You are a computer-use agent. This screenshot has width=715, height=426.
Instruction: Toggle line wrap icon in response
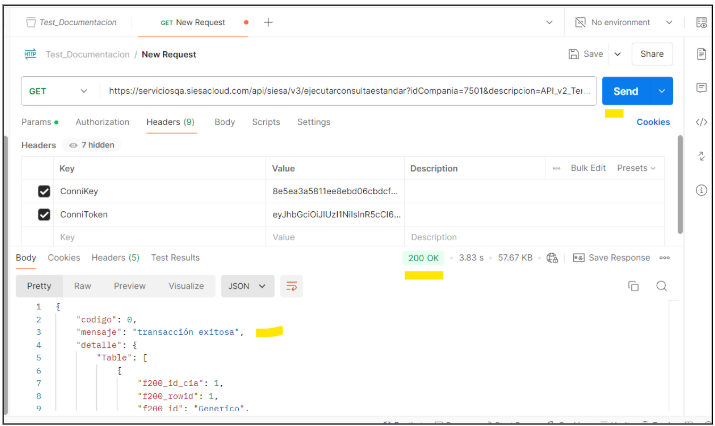click(x=292, y=286)
